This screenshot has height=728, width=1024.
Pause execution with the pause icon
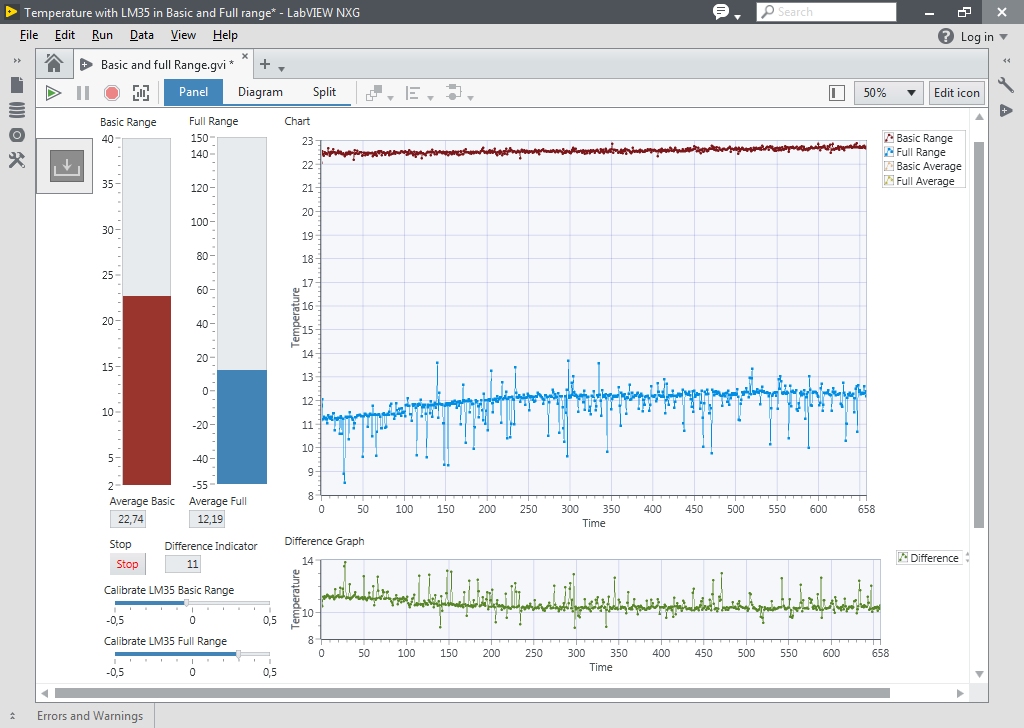(x=83, y=93)
